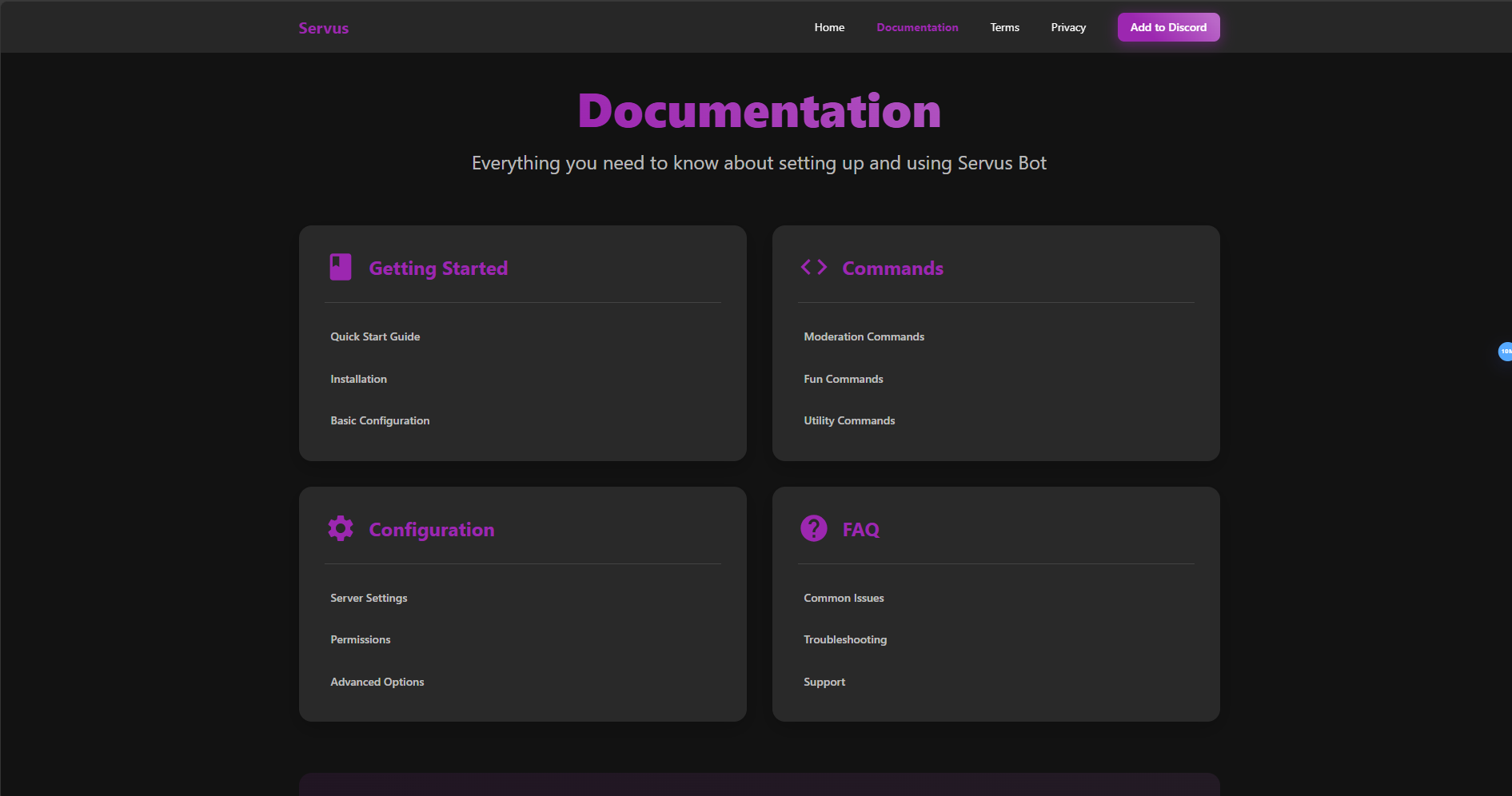Click the Getting Started book icon
This screenshot has width=1512, height=796.
coord(341,267)
